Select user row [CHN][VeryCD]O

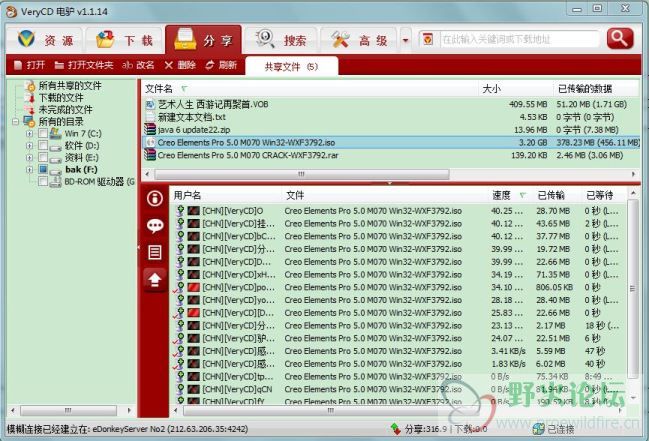399,211
